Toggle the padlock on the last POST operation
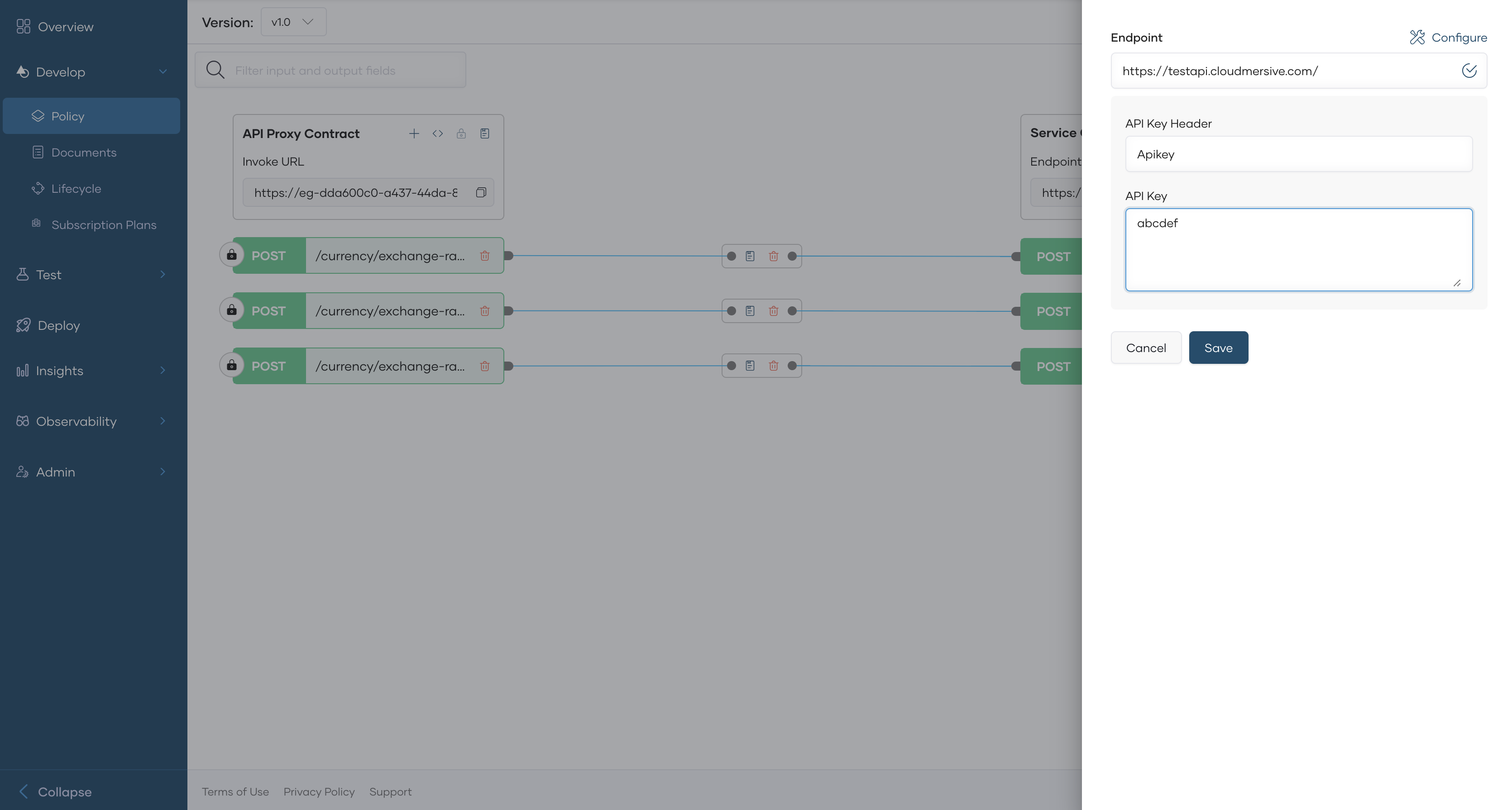The image size is (1512, 810). (x=232, y=366)
